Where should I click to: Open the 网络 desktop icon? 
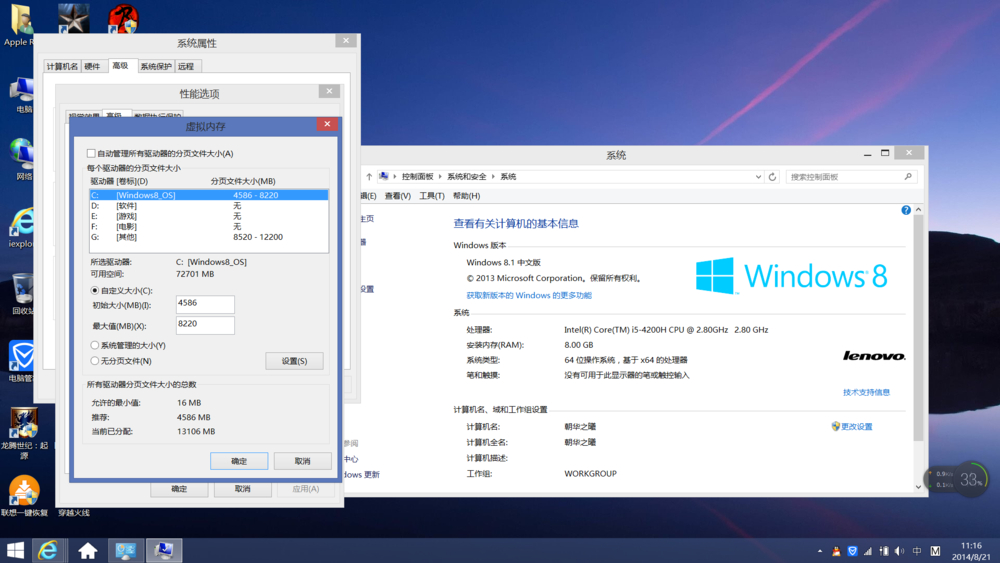22,159
